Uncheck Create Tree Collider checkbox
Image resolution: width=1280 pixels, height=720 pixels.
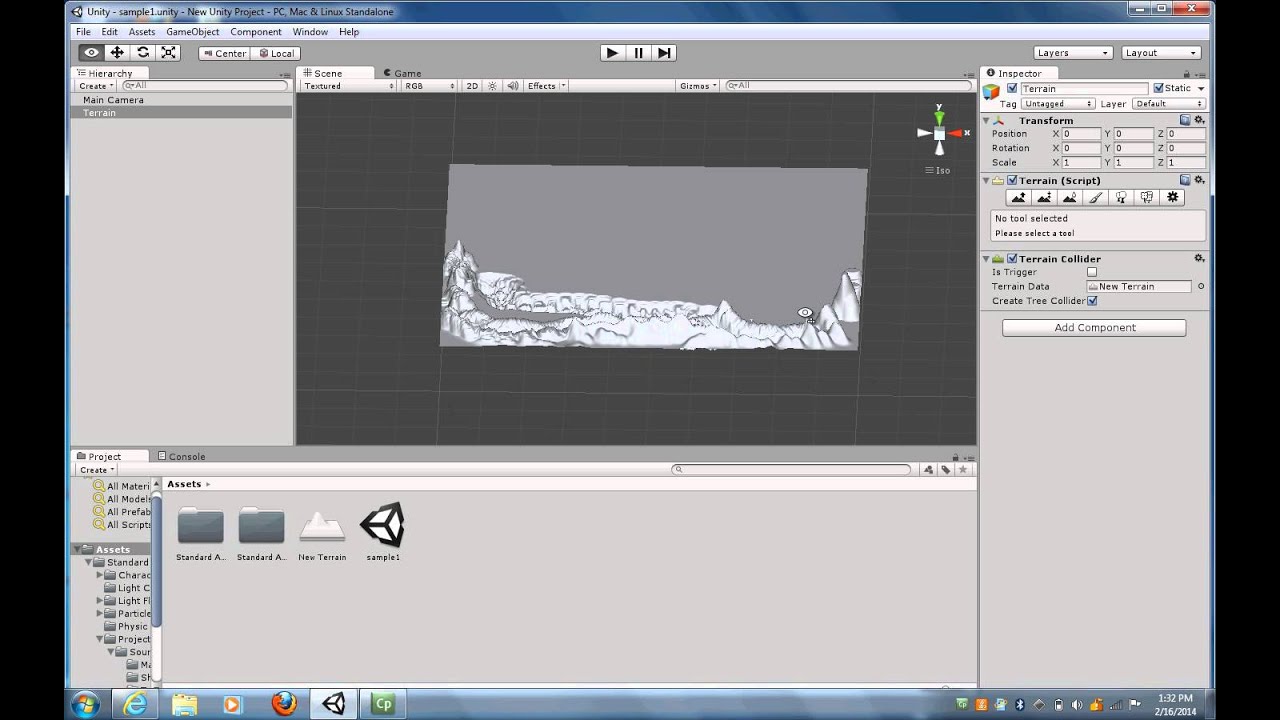point(1092,301)
